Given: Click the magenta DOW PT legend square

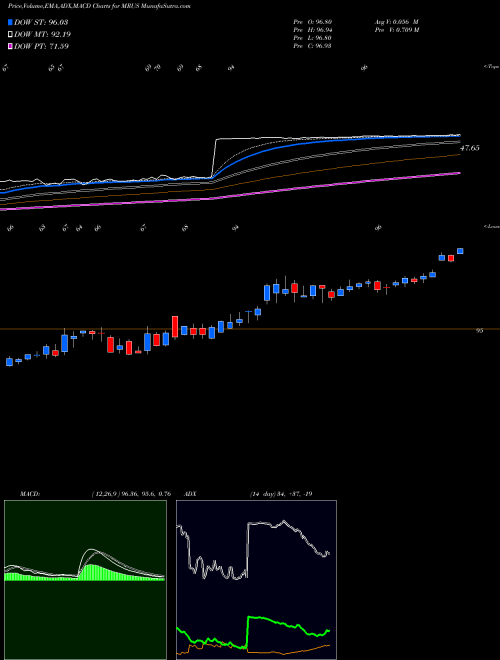Looking at the screenshot, I should tap(10, 46).
